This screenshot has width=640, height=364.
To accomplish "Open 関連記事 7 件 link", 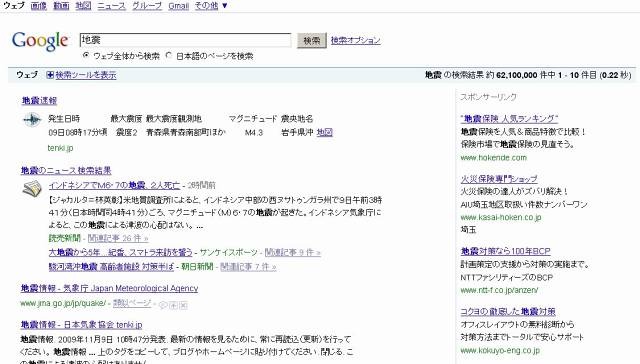I will (x=248, y=267).
